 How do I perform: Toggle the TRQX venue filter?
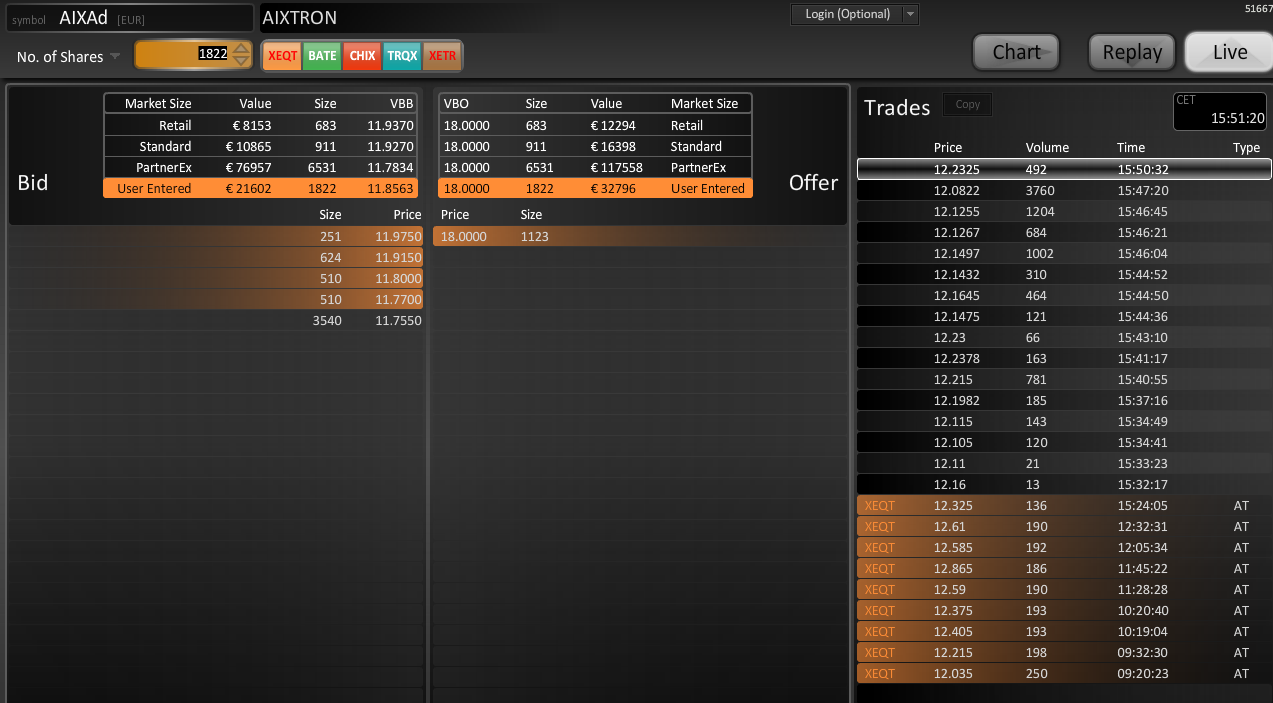tap(402, 56)
